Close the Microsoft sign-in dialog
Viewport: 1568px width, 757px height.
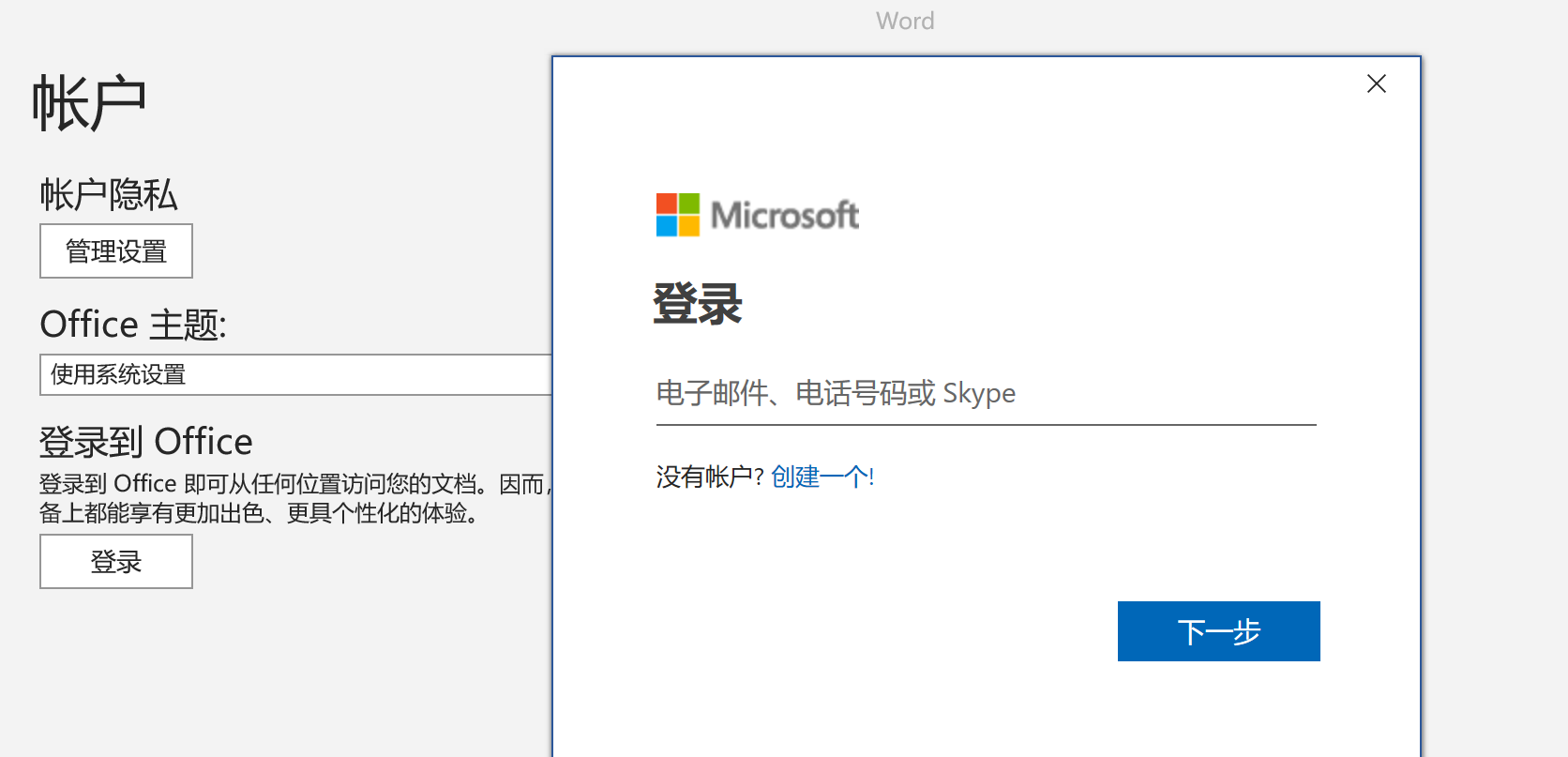(x=1376, y=83)
